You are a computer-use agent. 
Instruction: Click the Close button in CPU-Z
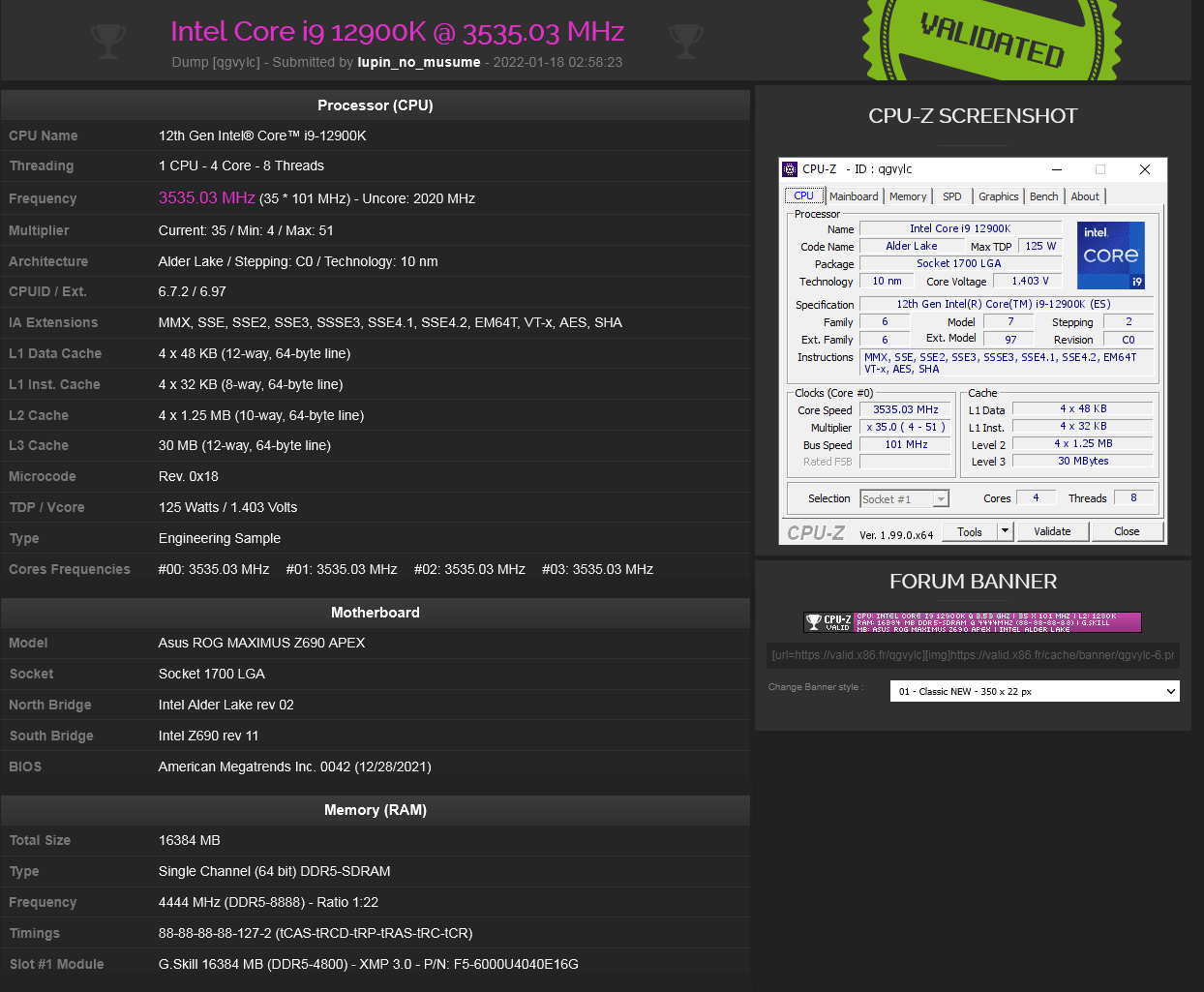coord(1127,531)
